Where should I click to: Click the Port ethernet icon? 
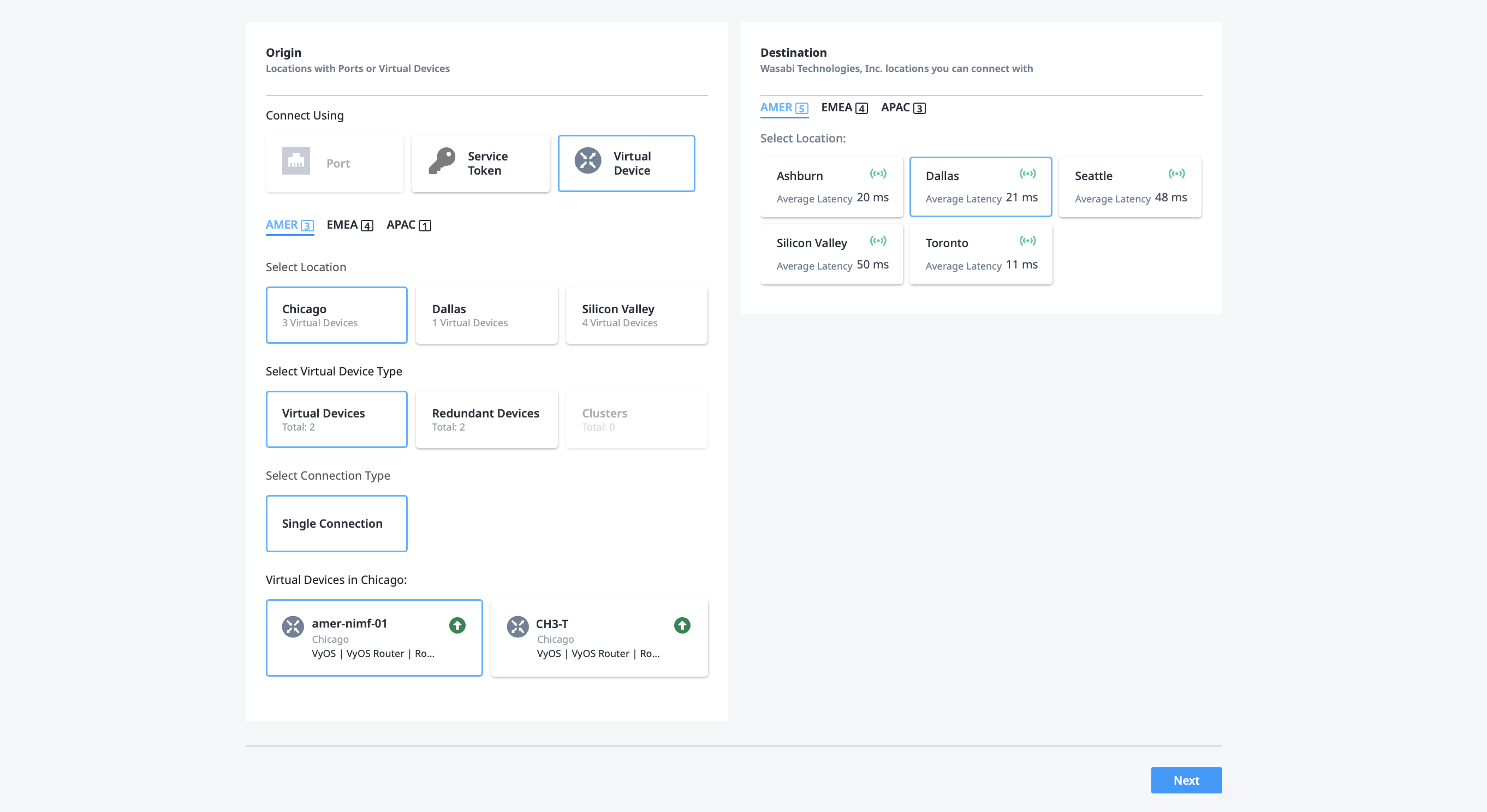point(296,161)
